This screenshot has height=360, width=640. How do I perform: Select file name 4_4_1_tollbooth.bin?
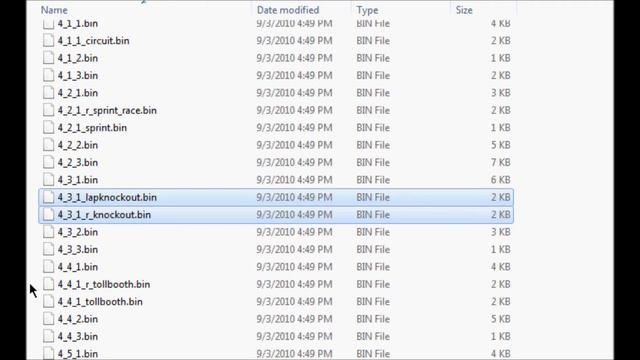(x=100, y=302)
